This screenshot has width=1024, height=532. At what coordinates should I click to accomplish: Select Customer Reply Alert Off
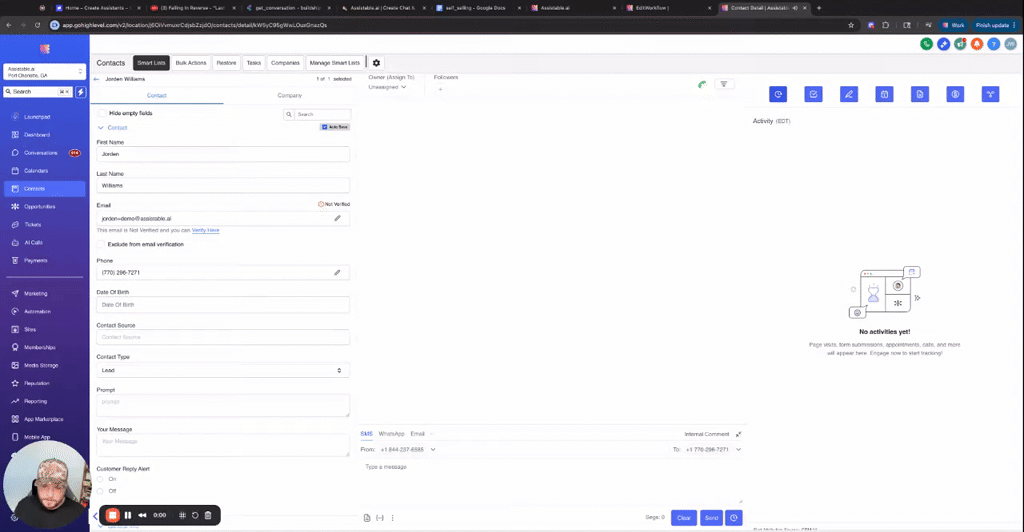100,491
